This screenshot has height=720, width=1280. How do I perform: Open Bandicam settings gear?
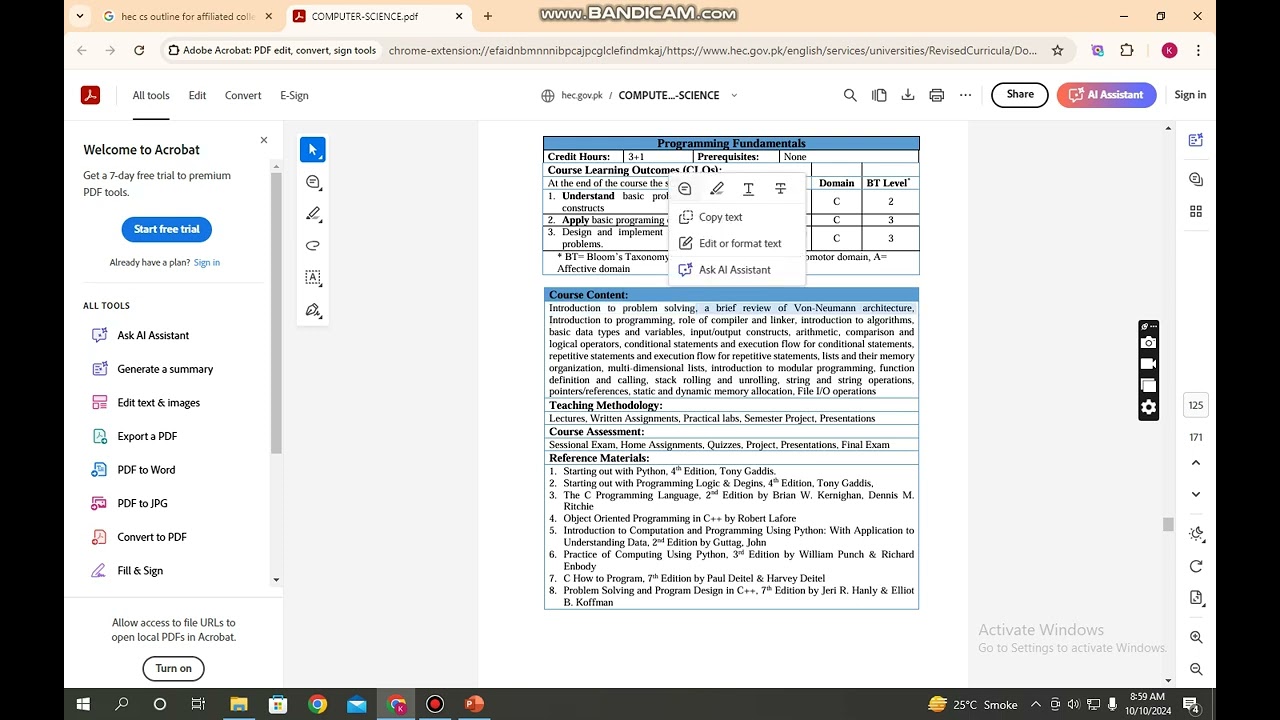pos(1148,407)
